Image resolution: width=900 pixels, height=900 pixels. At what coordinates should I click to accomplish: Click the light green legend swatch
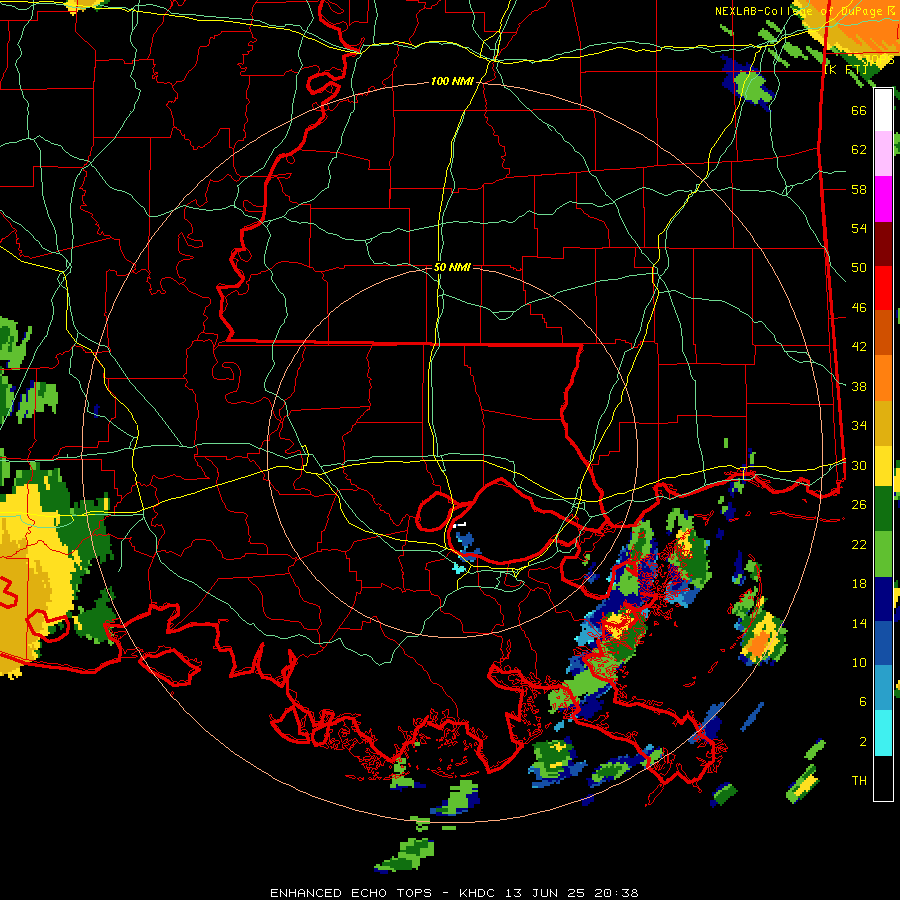coord(883,554)
